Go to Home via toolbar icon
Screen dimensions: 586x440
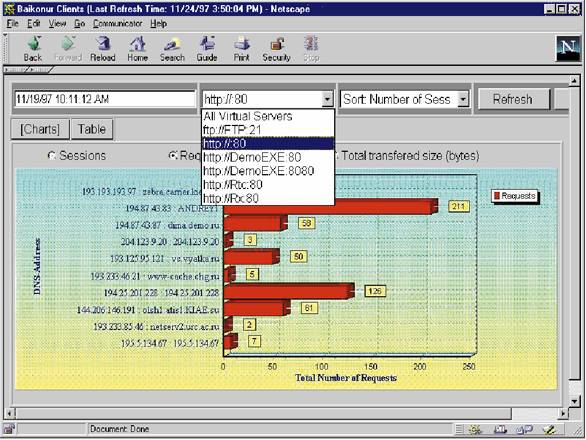(138, 49)
